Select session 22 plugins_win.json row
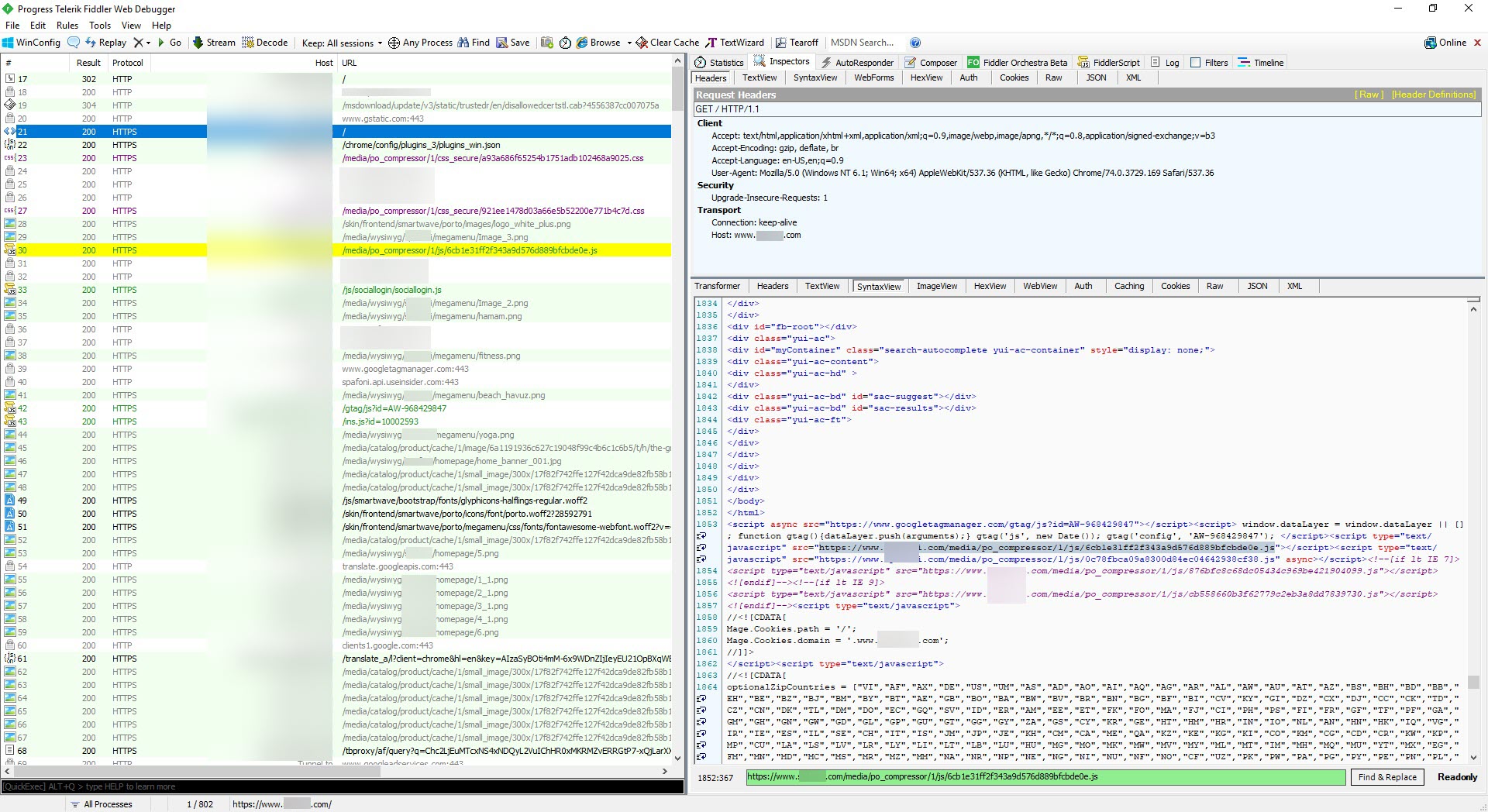 point(337,145)
